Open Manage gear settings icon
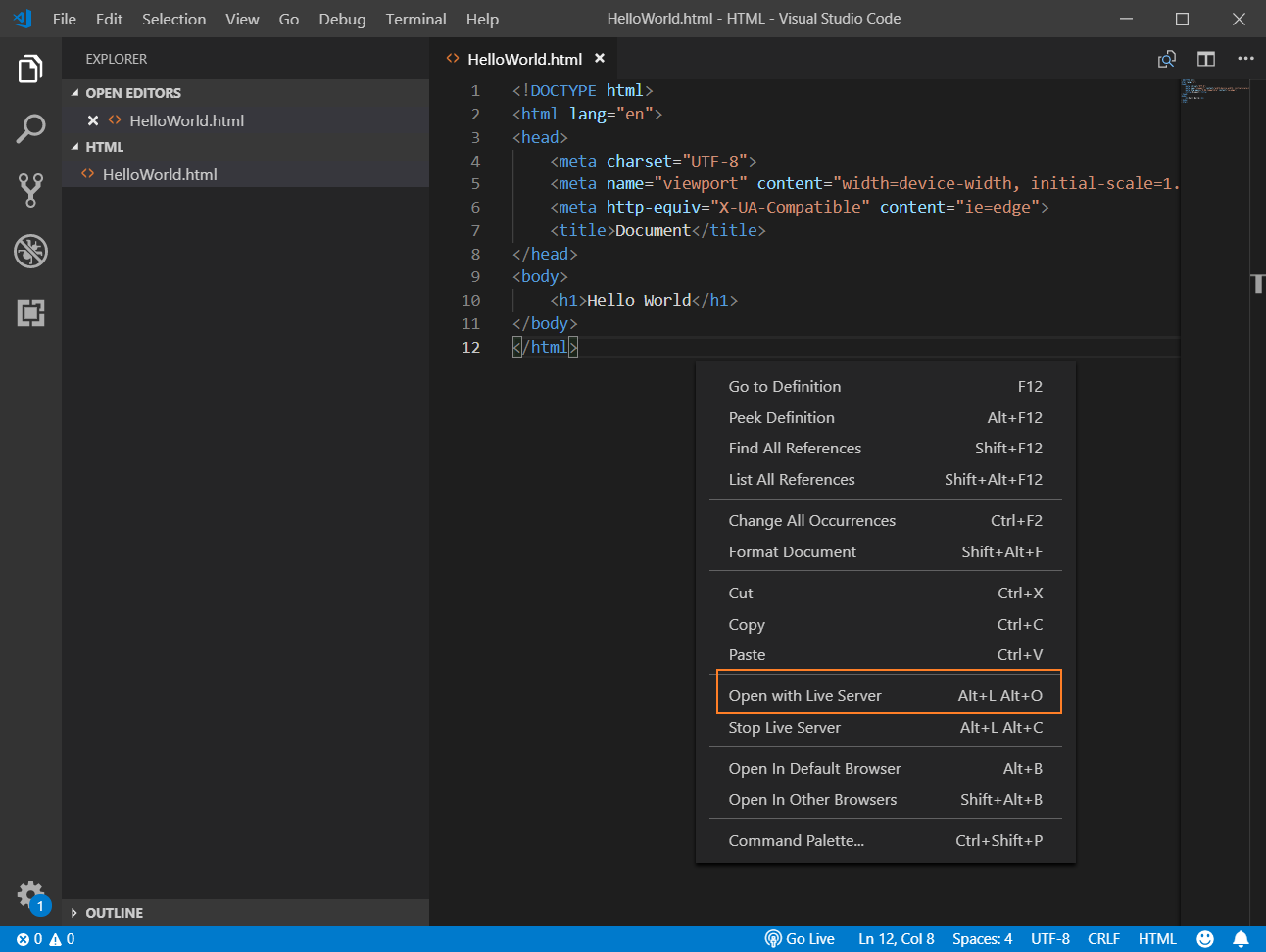The width and height of the screenshot is (1266, 952). [x=30, y=894]
